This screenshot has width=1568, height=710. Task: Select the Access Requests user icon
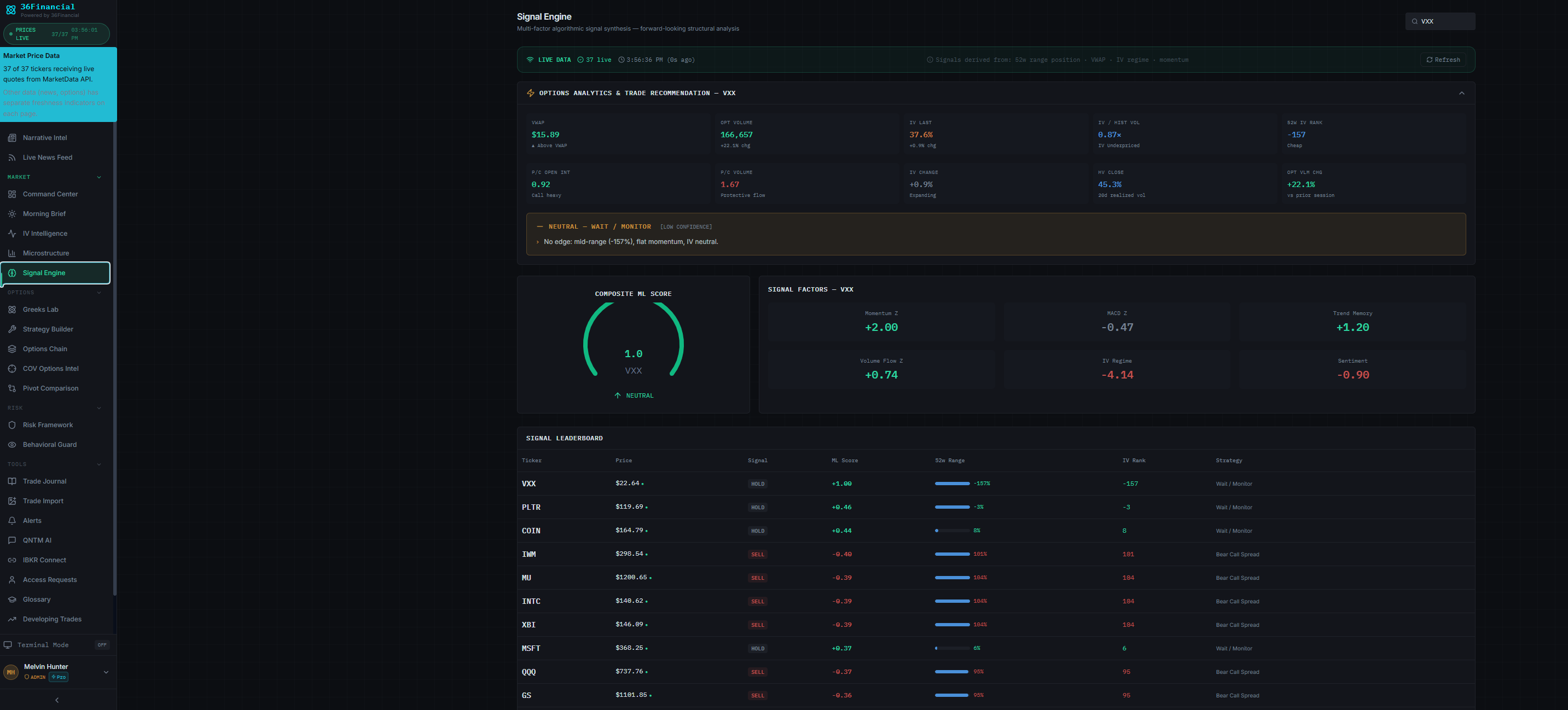(x=12, y=580)
